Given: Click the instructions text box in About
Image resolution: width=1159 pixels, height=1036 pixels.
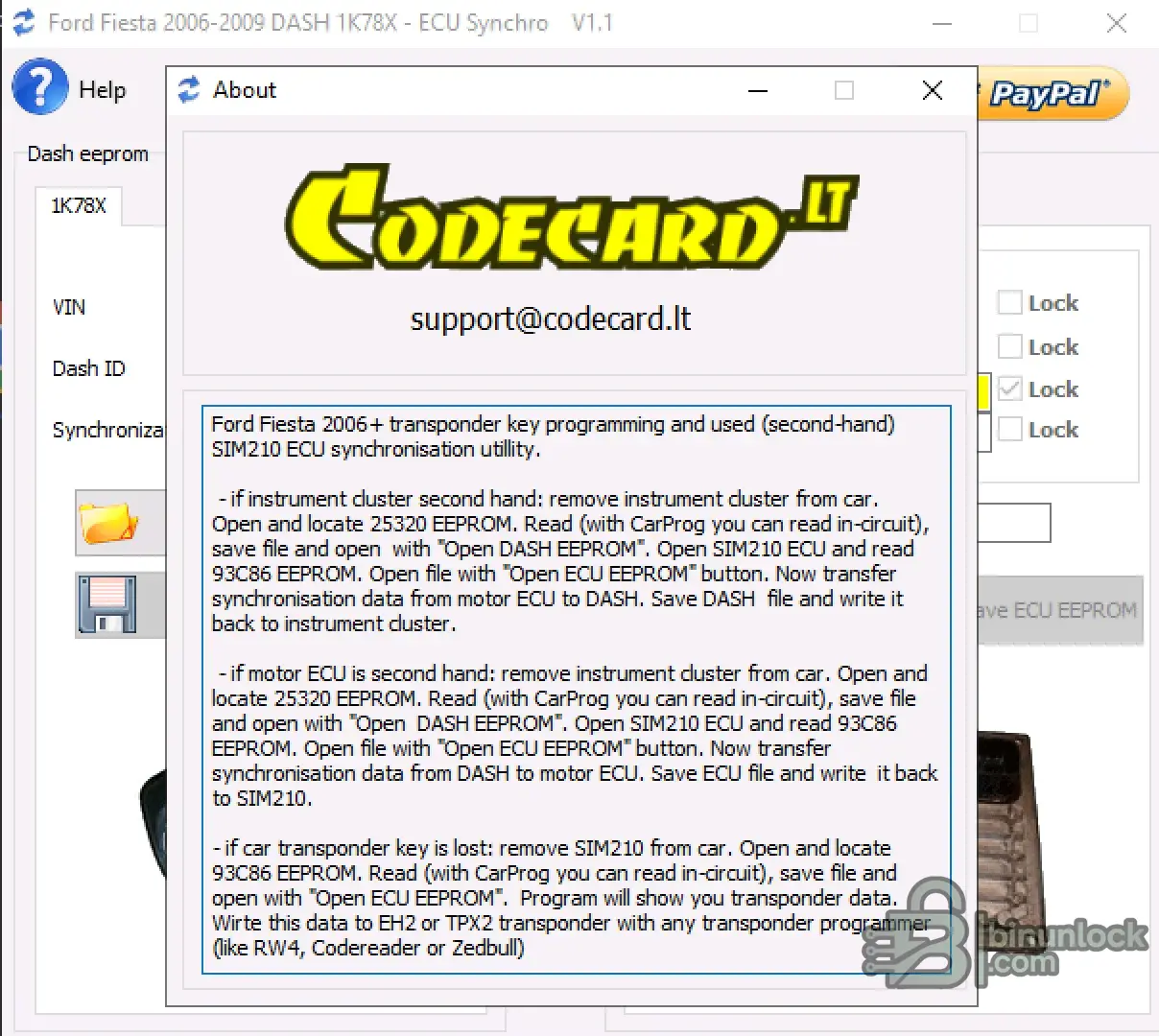Looking at the screenshot, I should [x=577, y=690].
